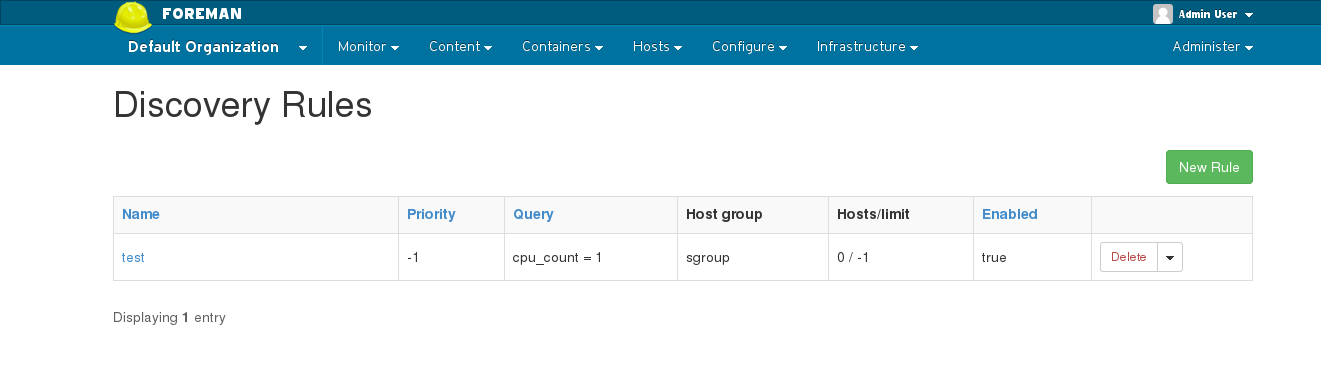1321x379 pixels.
Task: Open the Content menu
Action: point(460,47)
